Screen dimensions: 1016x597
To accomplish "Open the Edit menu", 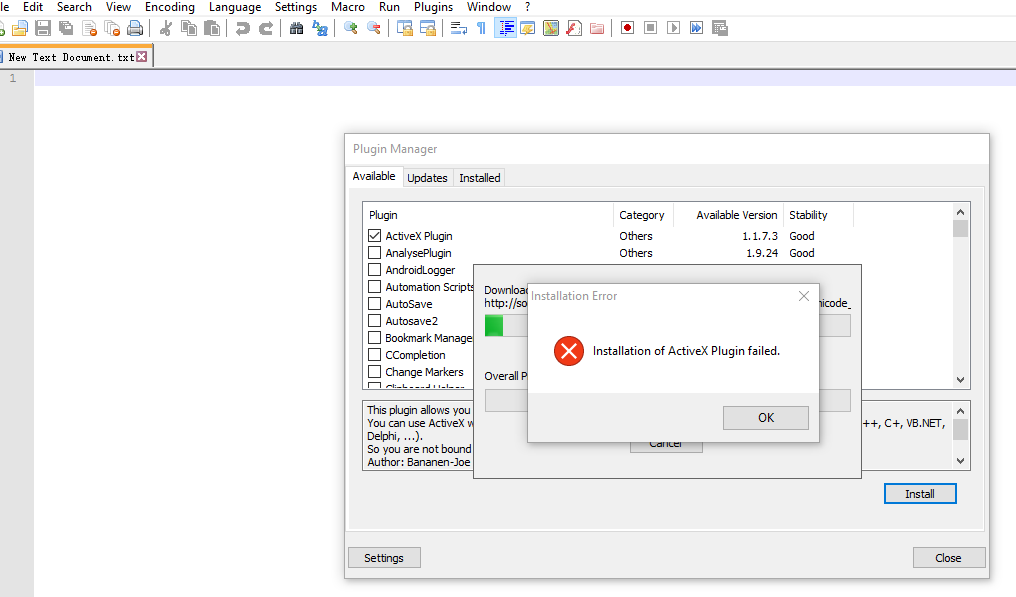I will coord(33,7).
